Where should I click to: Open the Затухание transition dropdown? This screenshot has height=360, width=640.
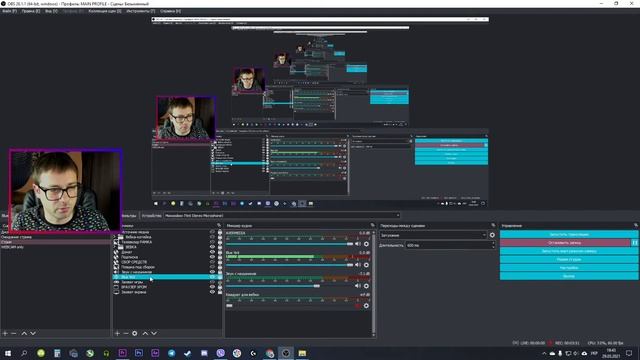[433, 235]
